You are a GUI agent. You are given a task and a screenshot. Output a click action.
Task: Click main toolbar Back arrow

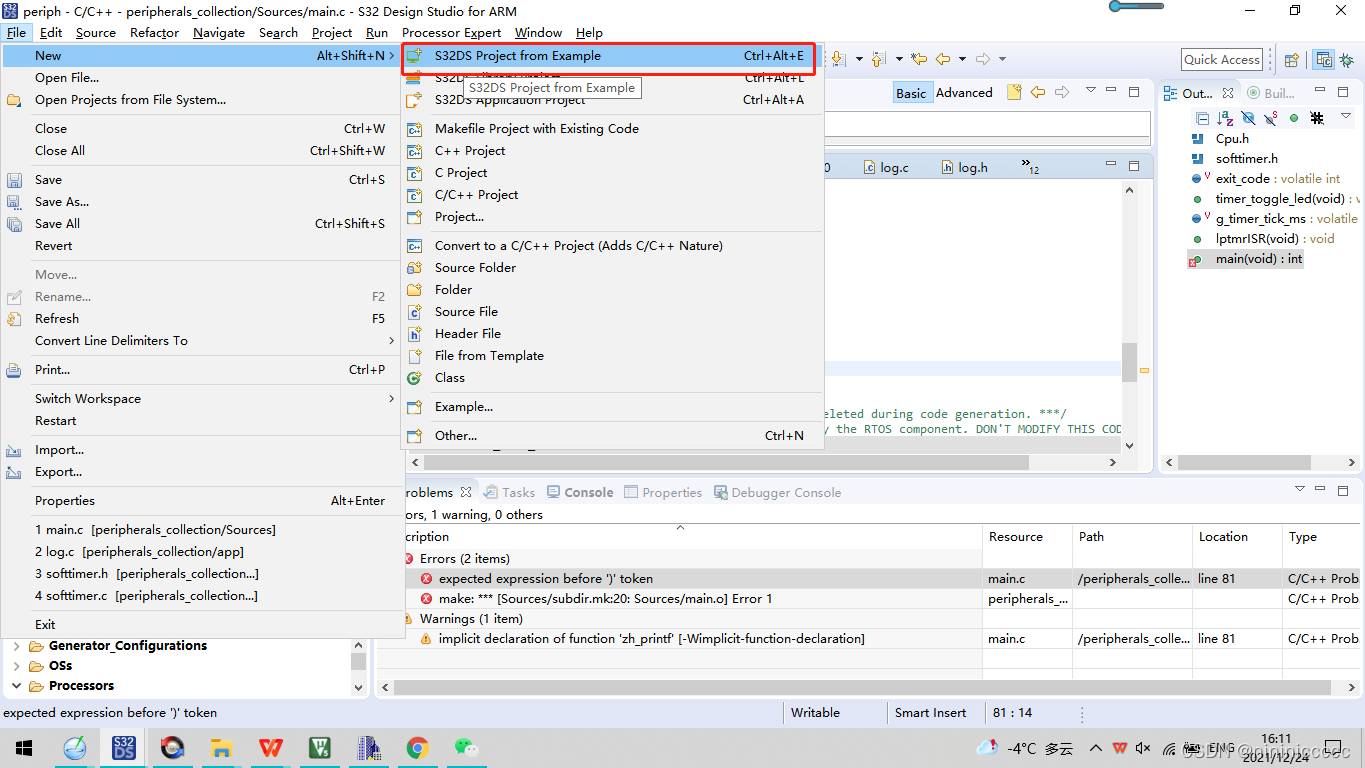[942, 59]
